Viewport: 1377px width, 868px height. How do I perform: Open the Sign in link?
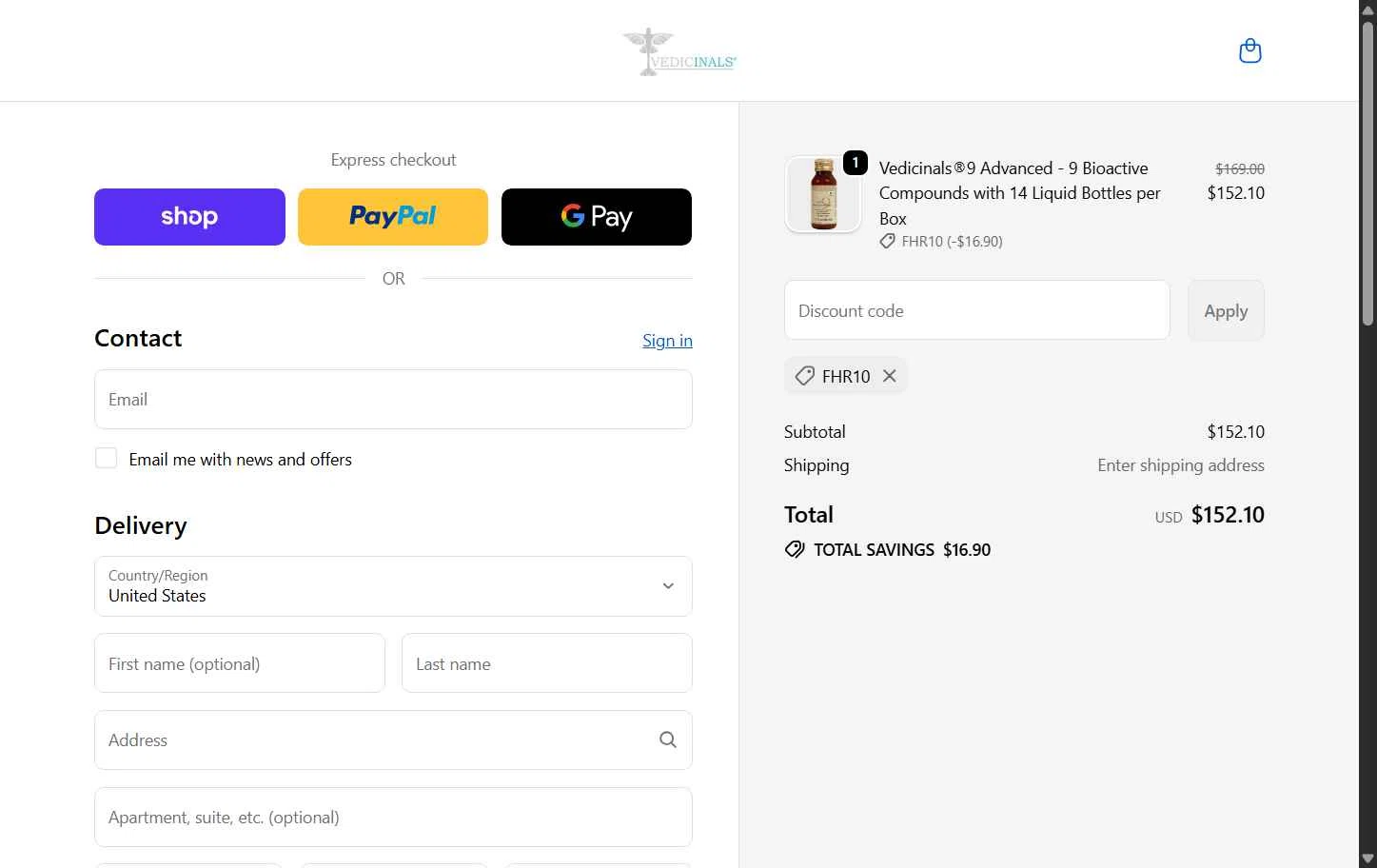667,341
